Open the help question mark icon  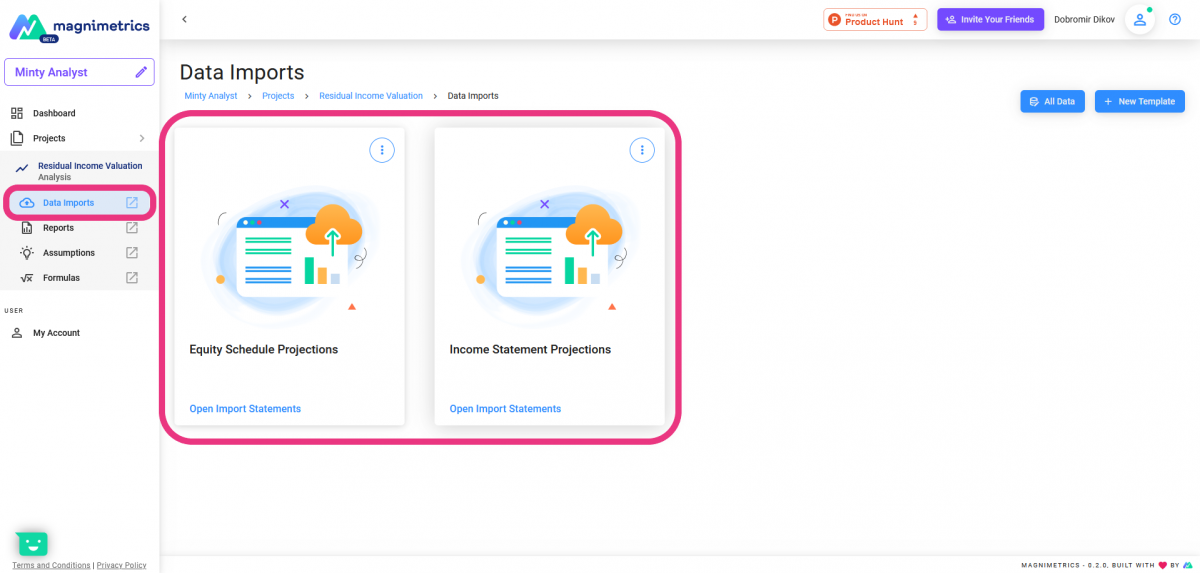1175,19
